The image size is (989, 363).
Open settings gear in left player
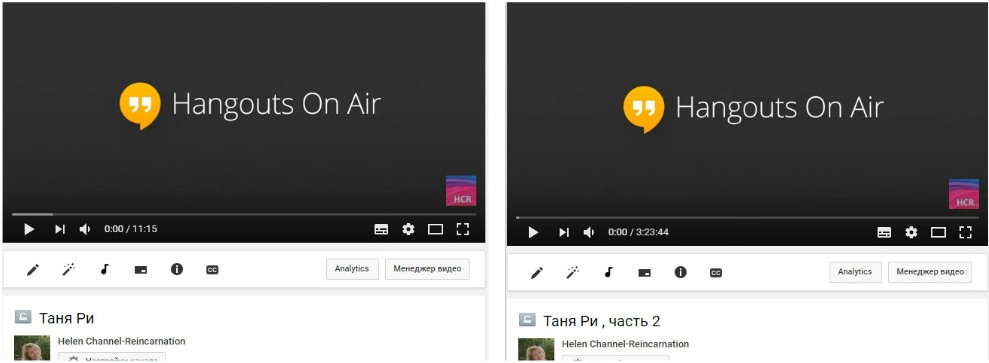tap(409, 229)
